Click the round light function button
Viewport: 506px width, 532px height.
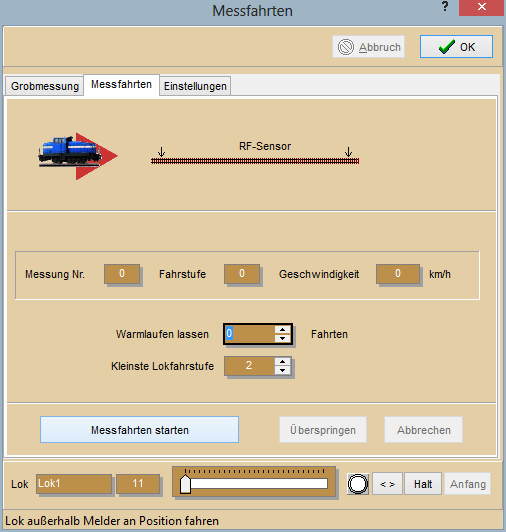click(x=358, y=484)
